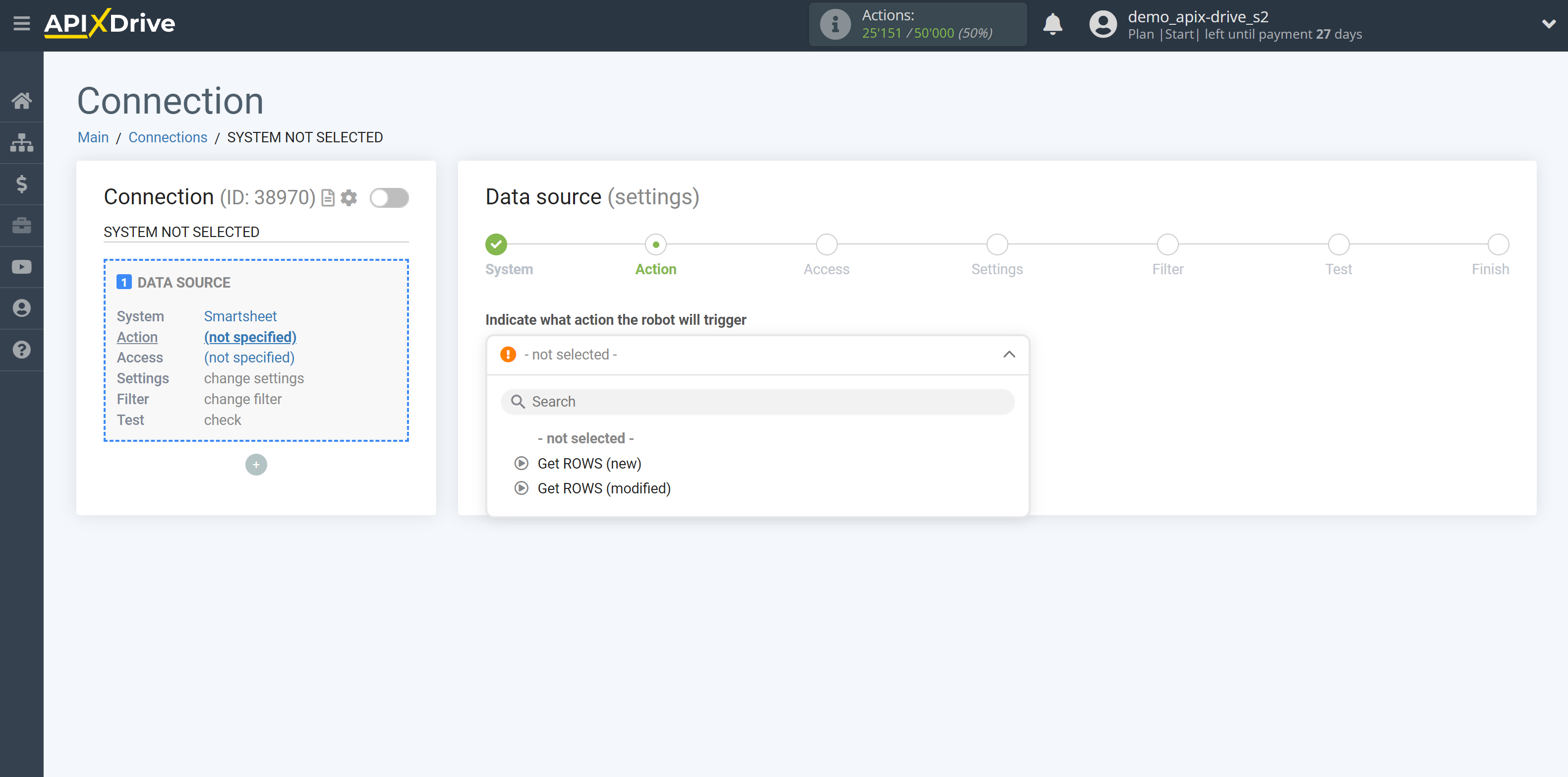Viewport: 1568px width, 777px height.
Task: Open the Actions usage info tooltip
Action: pyautogui.click(x=834, y=25)
